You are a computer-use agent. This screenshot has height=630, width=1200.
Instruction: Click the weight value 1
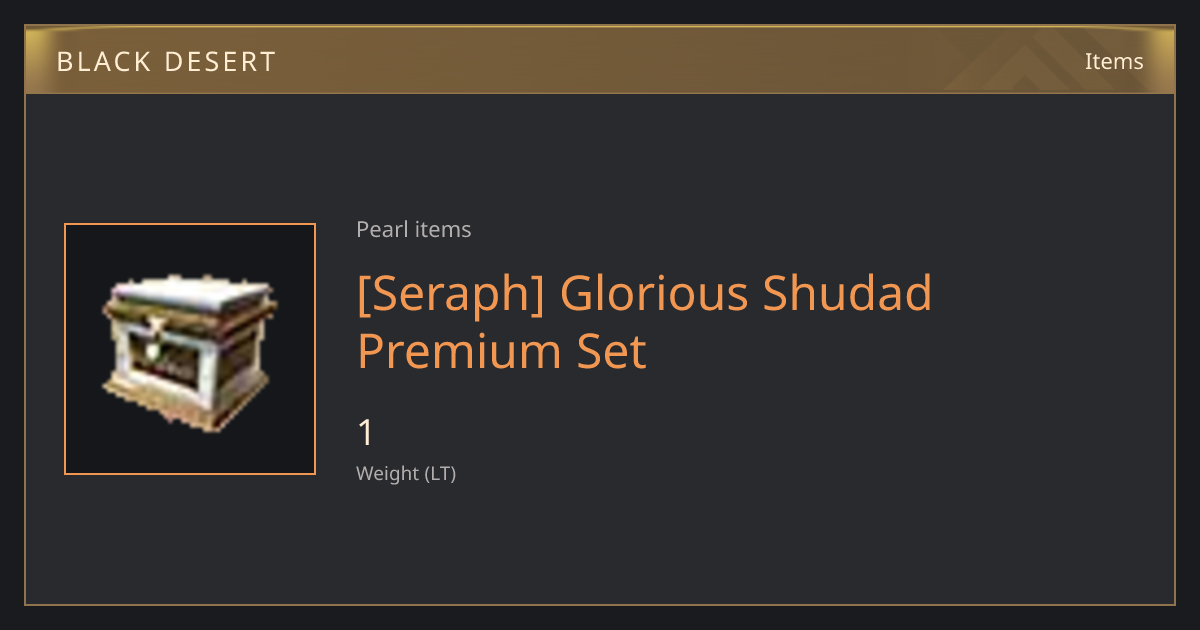(366, 433)
